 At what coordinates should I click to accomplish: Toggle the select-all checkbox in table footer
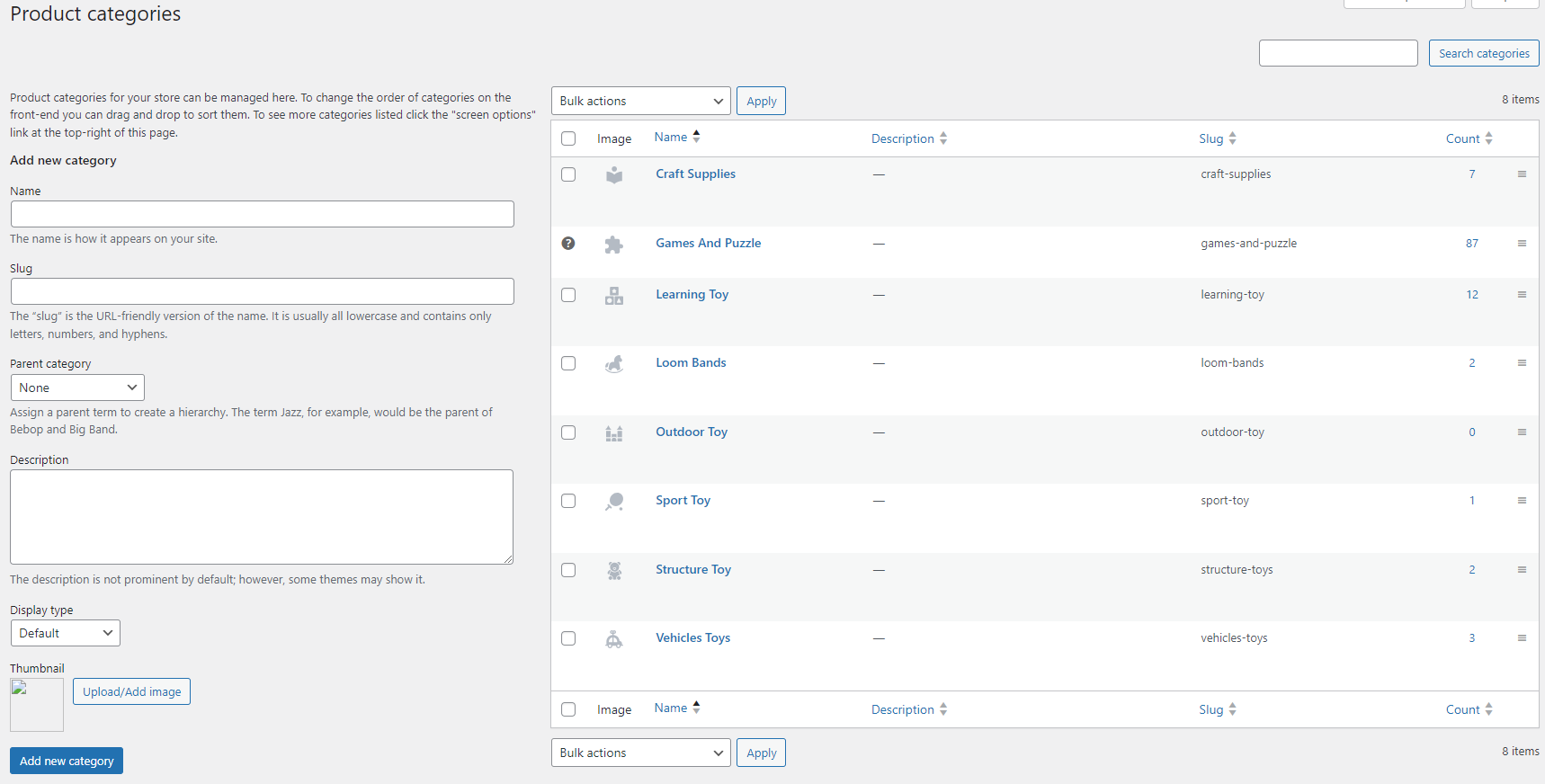(x=568, y=709)
